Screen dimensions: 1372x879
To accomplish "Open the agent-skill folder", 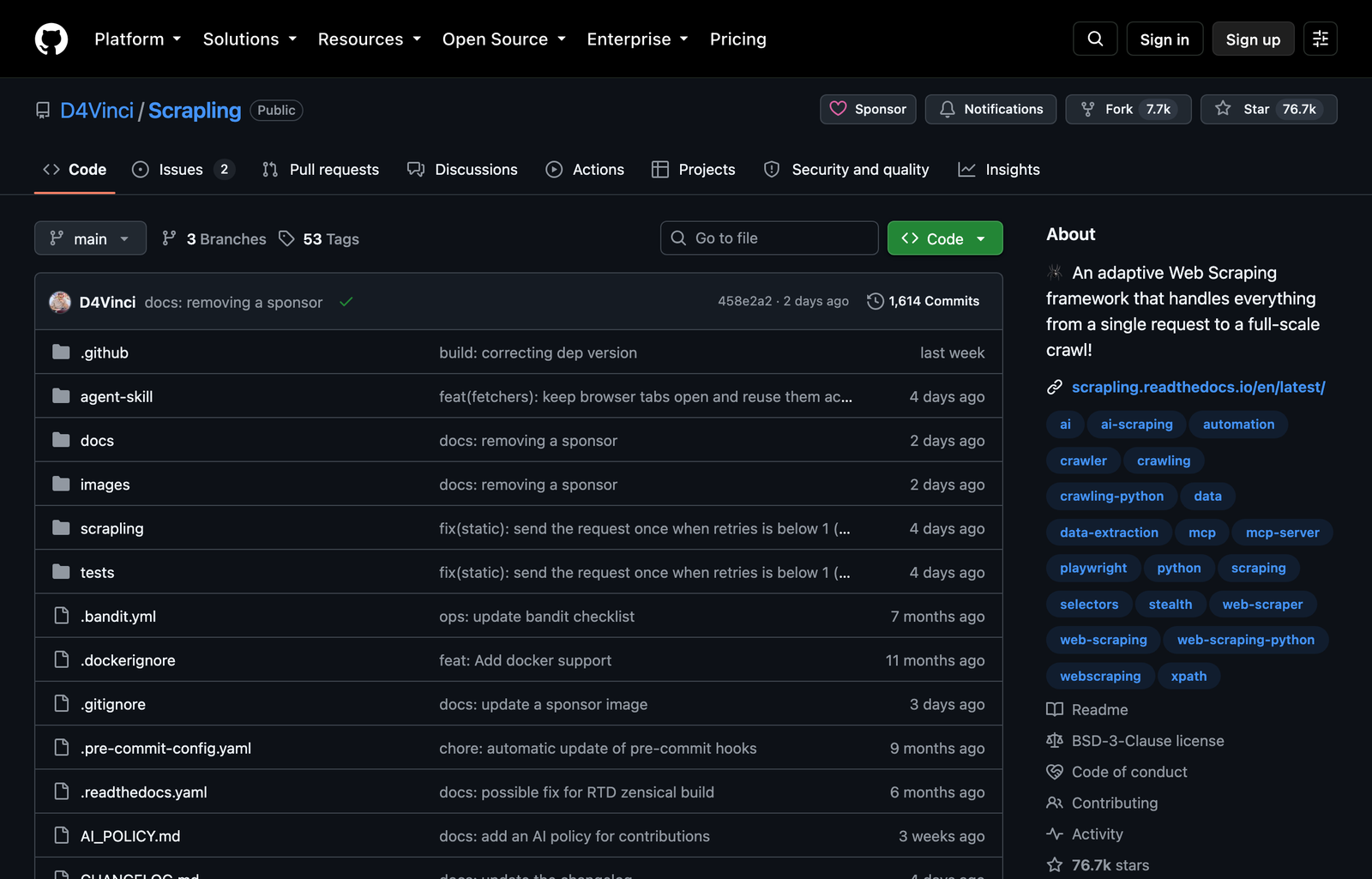I will [117, 396].
